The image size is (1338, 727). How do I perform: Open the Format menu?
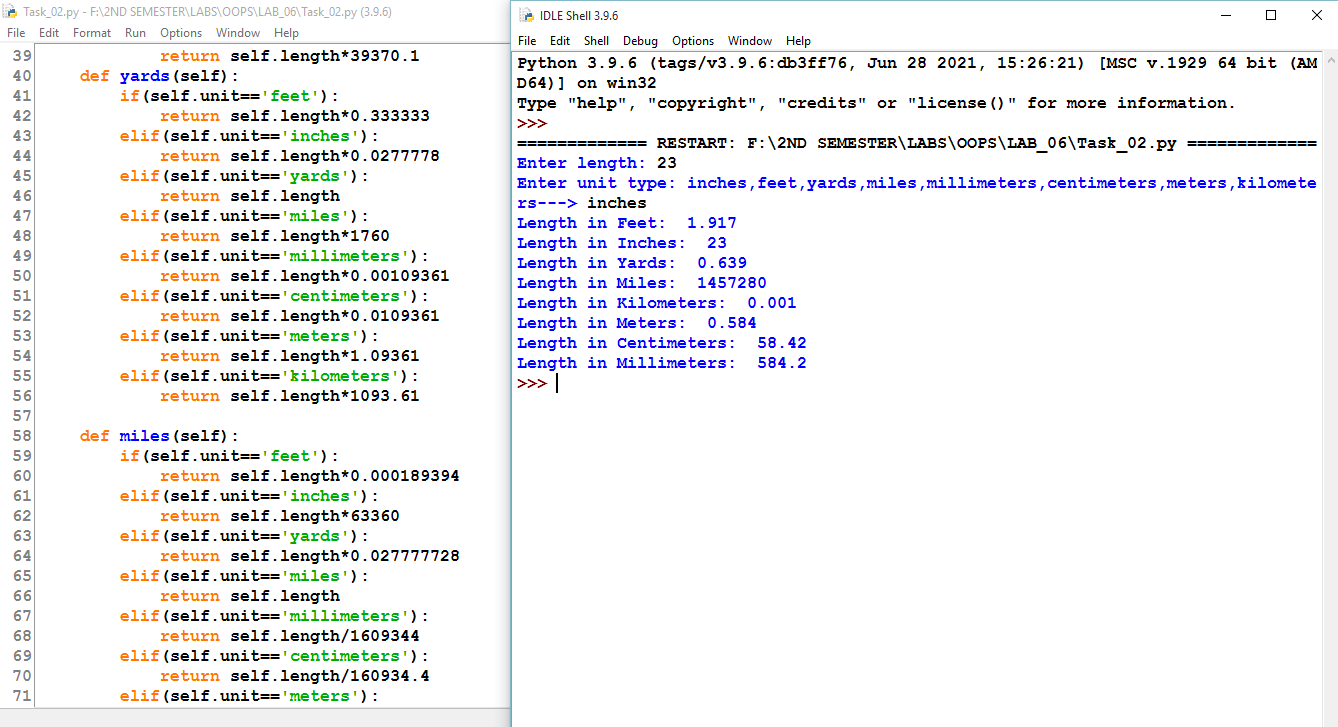pyautogui.click(x=91, y=32)
